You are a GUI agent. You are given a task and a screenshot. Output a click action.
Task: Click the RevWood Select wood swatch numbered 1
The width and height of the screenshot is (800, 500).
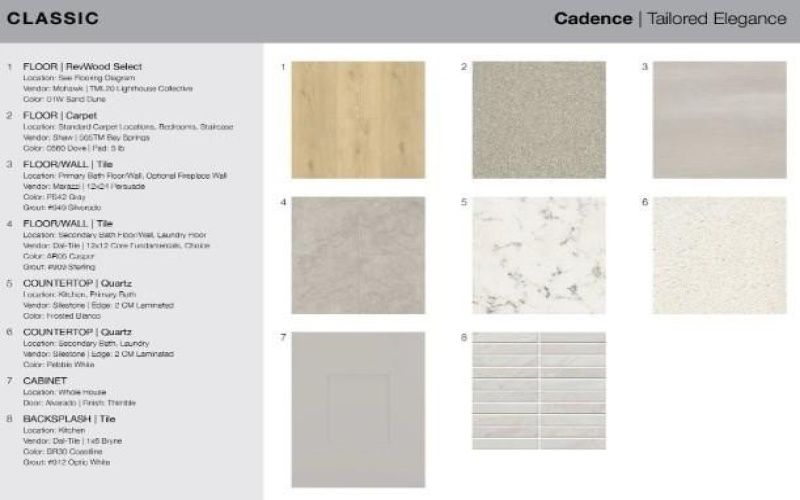click(358, 119)
